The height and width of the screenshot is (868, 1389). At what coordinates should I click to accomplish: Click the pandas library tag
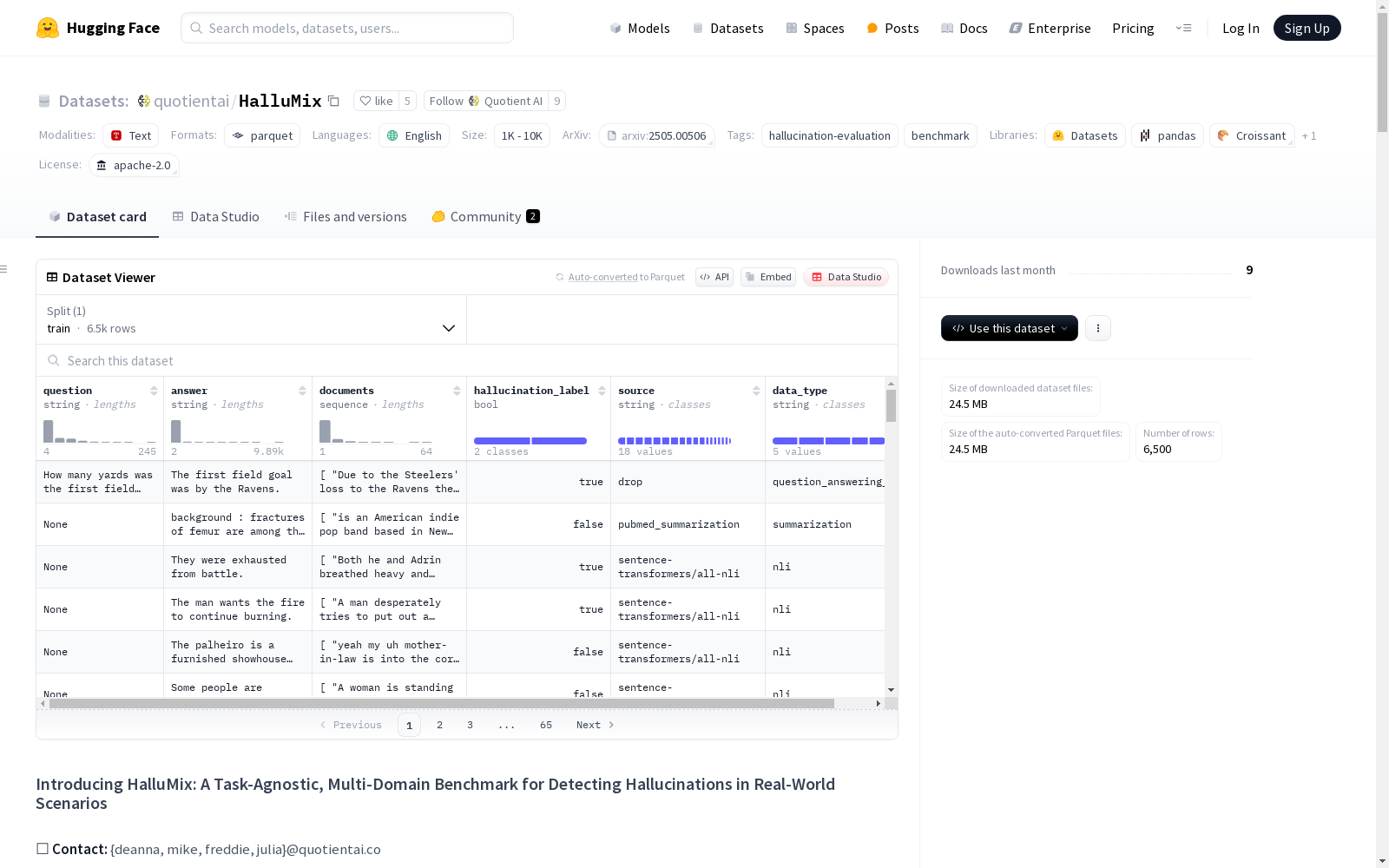[x=1168, y=135]
